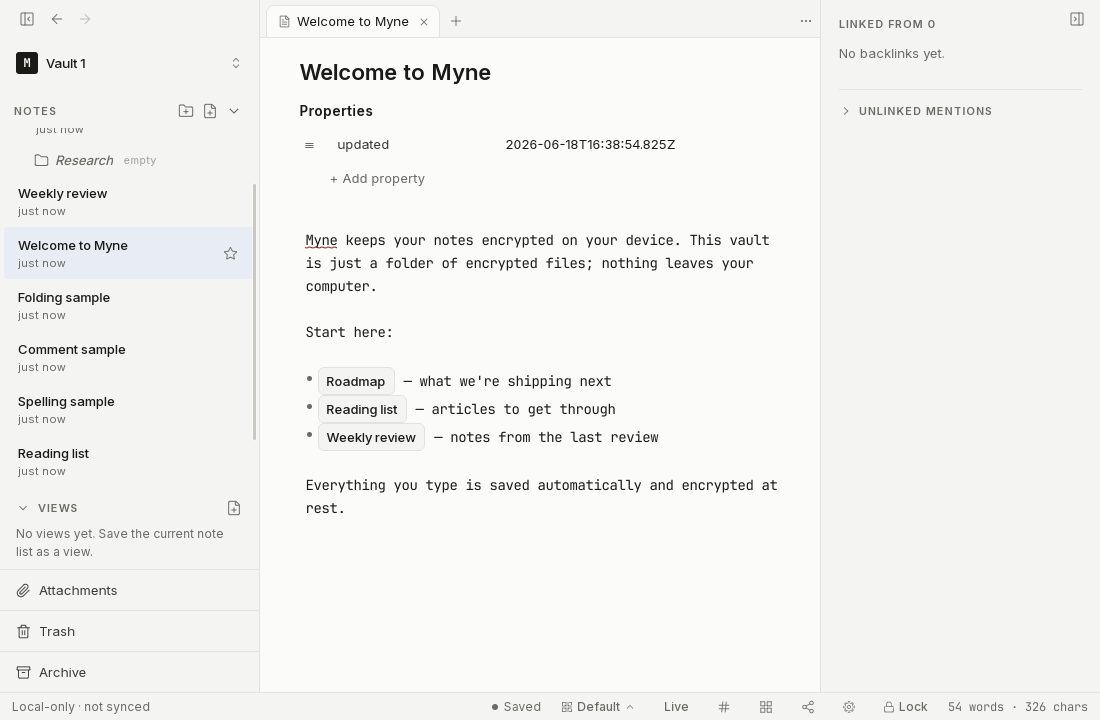Viewport: 1100px width, 720px height.
Task: Collapse the left sidebar panel icon
Action: [x=27, y=19]
